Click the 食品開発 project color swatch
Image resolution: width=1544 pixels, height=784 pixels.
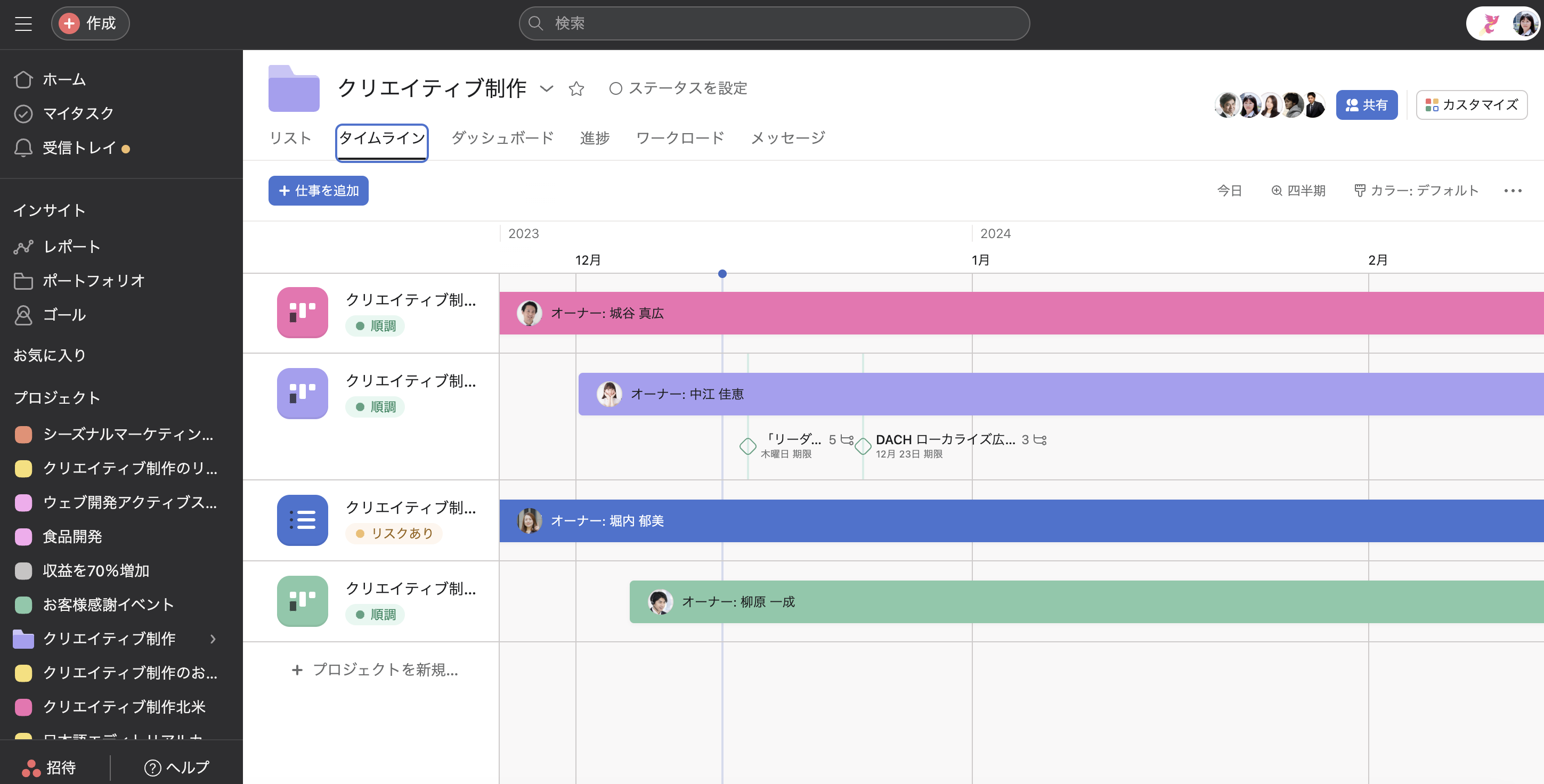click(23, 536)
